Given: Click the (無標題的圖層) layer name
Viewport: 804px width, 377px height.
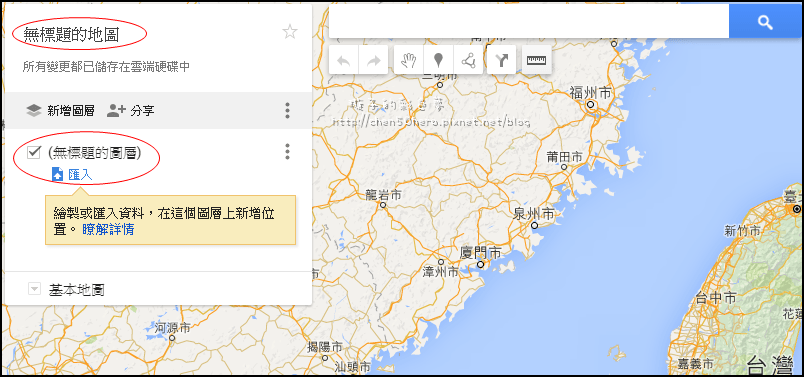Looking at the screenshot, I should point(94,152).
